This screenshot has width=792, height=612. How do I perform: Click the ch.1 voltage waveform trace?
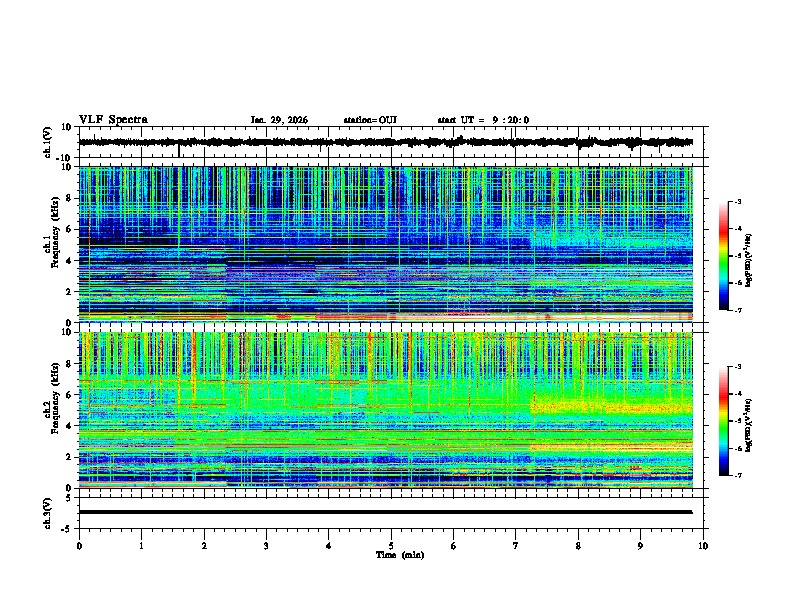click(385, 142)
